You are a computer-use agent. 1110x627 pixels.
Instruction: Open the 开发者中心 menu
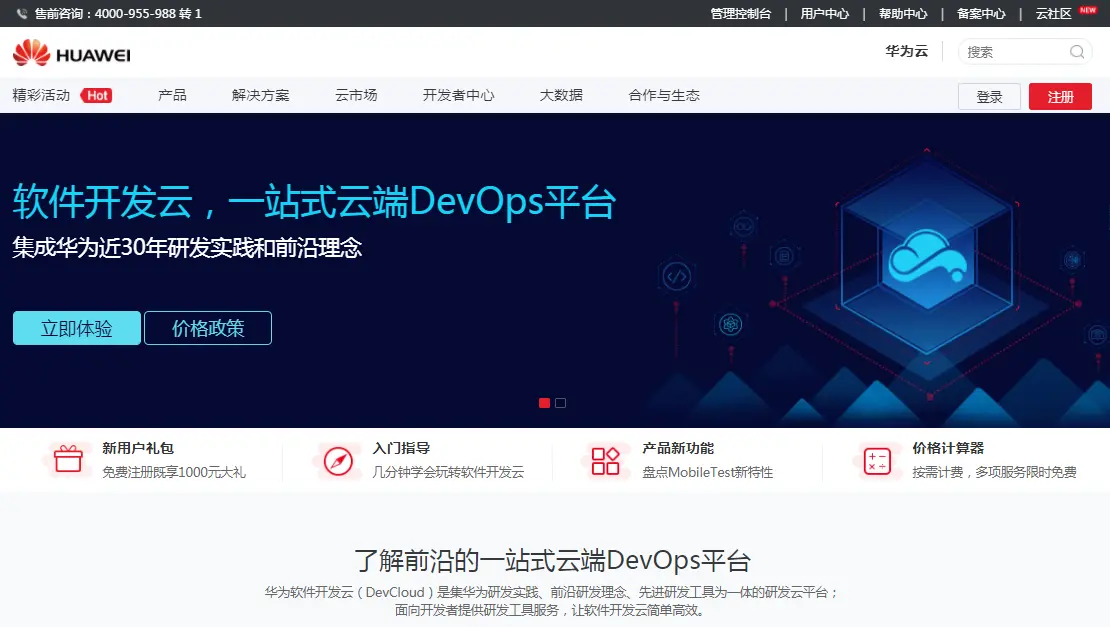click(x=459, y=96)
